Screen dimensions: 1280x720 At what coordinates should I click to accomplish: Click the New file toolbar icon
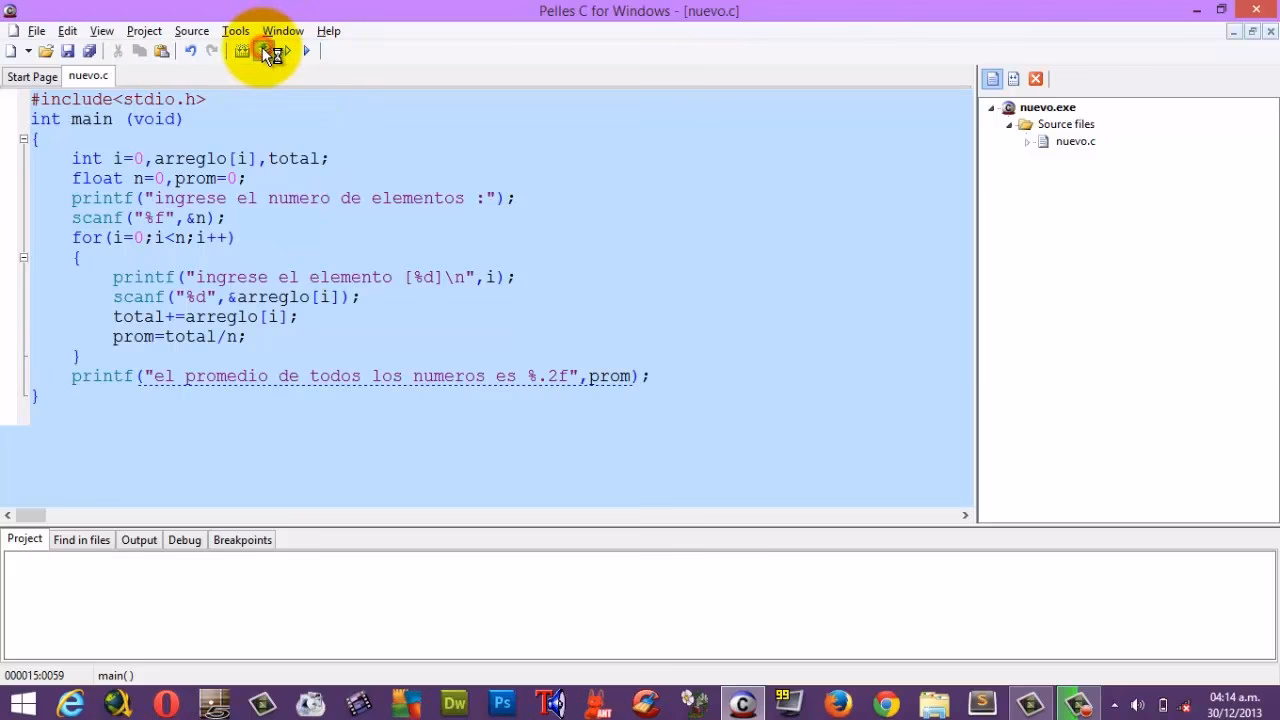pos(11,51)
